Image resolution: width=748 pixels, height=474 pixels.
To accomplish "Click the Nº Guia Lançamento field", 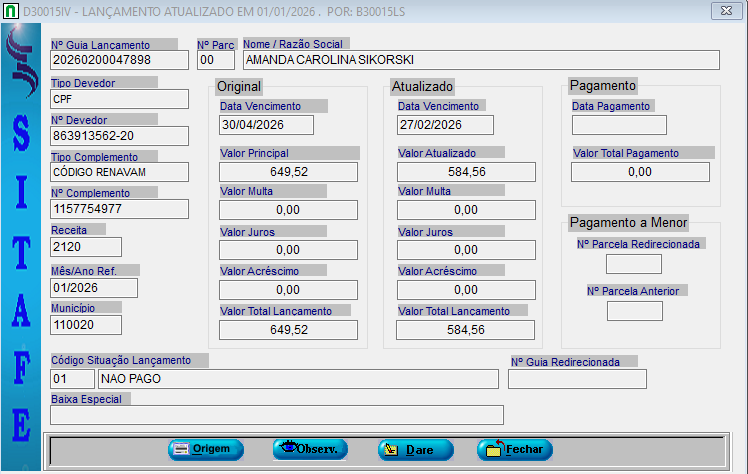I will [x=119, y=60].
